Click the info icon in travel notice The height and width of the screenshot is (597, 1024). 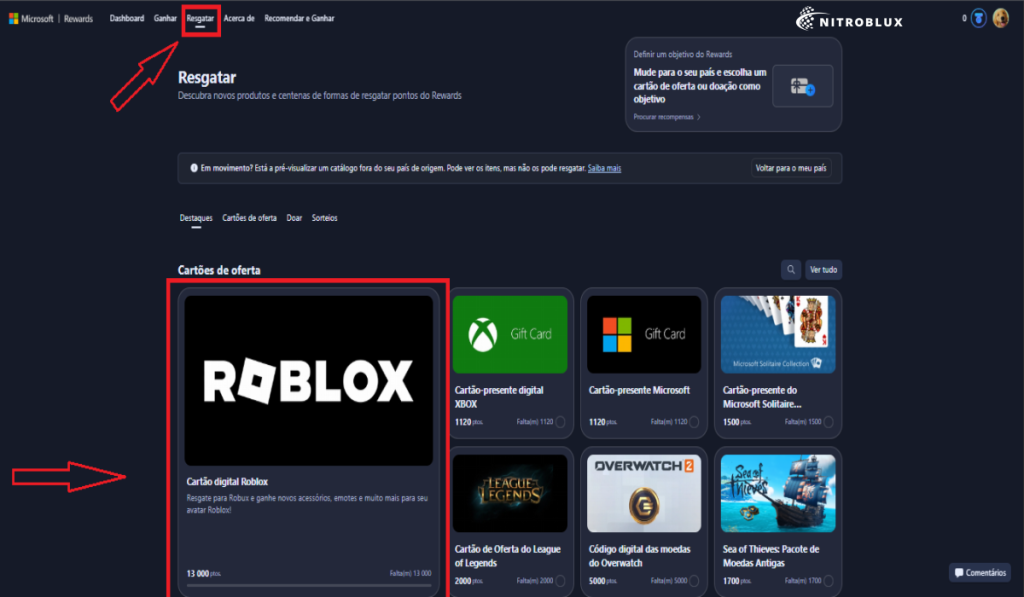click(194, 168)
